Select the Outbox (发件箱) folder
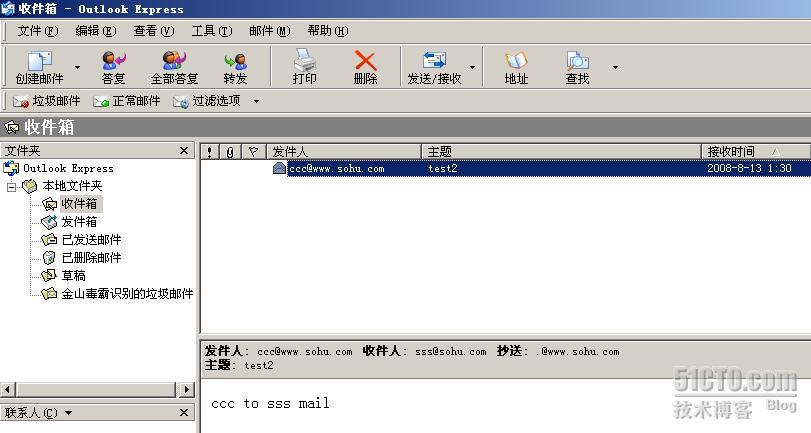This screenshot has height=433, width=811. [x=79, y=222]
